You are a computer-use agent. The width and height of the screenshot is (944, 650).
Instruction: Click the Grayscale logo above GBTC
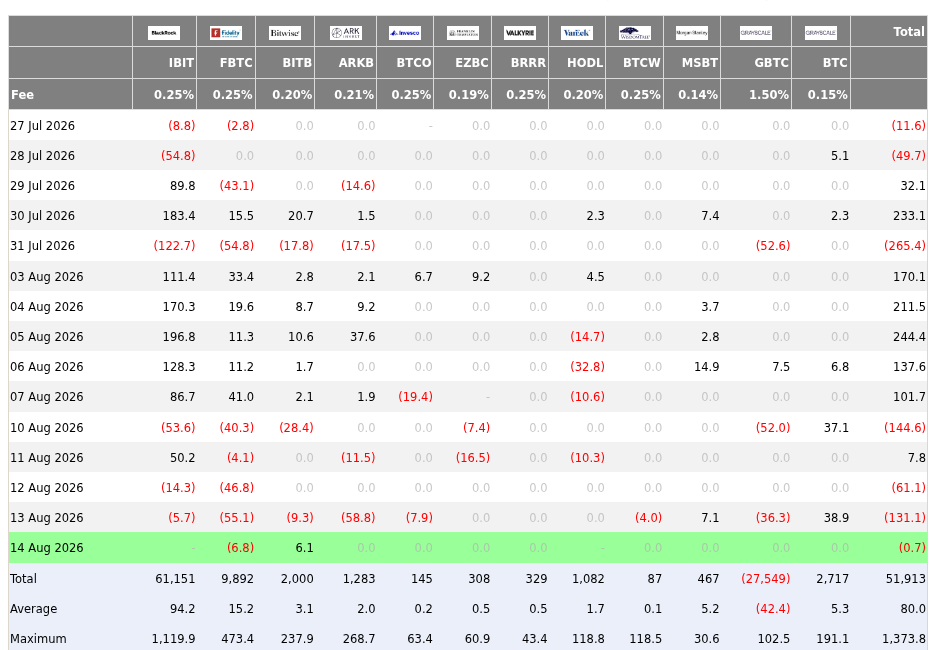(756, 32)
